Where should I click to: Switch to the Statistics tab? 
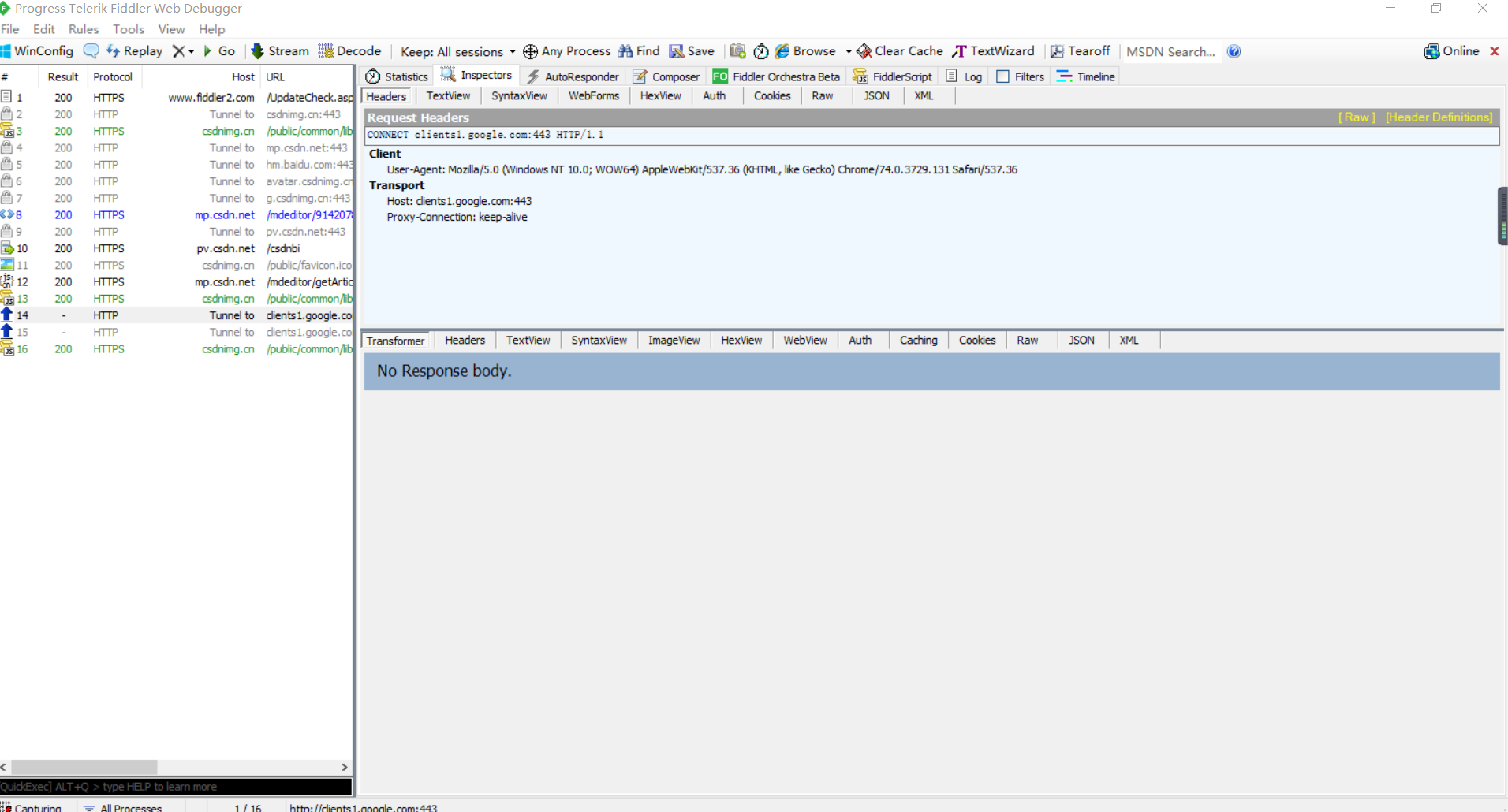pos(398,76)
